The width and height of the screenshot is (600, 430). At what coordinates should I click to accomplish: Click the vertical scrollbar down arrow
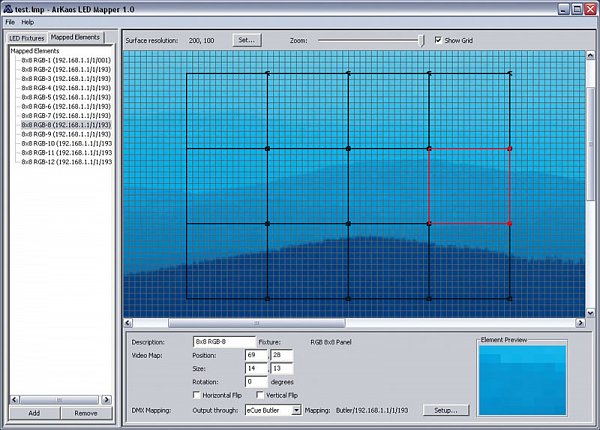click(589, 311)
